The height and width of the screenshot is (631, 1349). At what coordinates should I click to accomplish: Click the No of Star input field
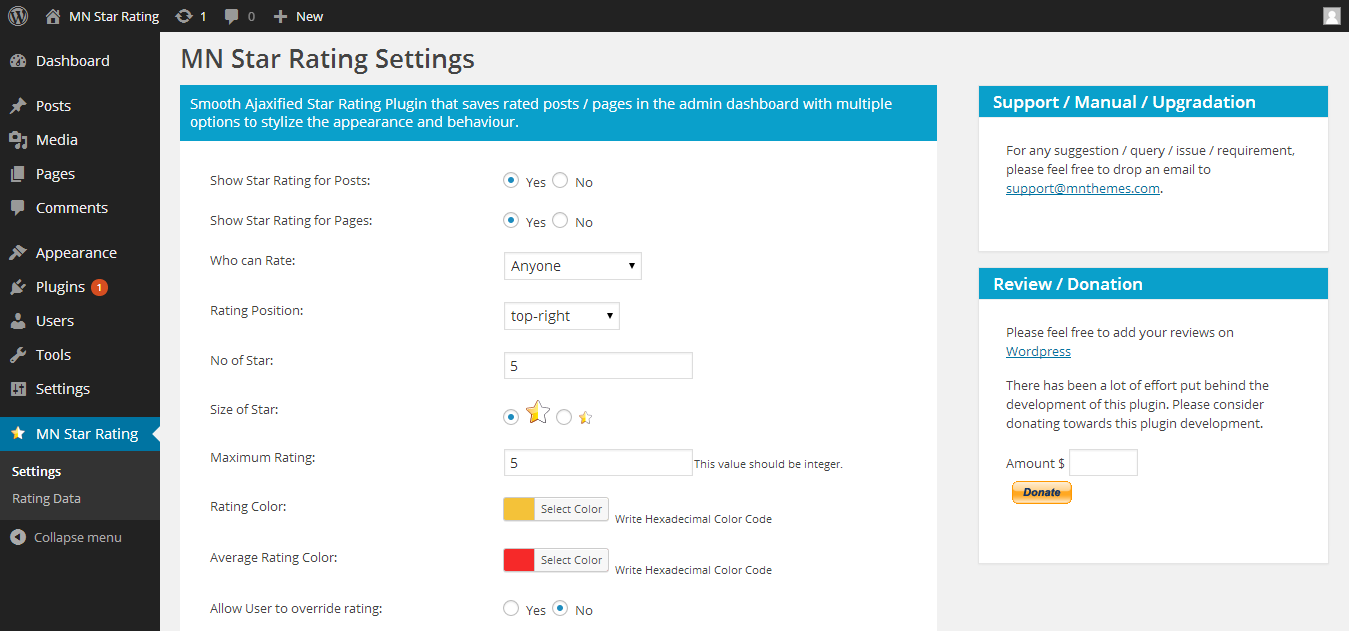tap(598, 366)
